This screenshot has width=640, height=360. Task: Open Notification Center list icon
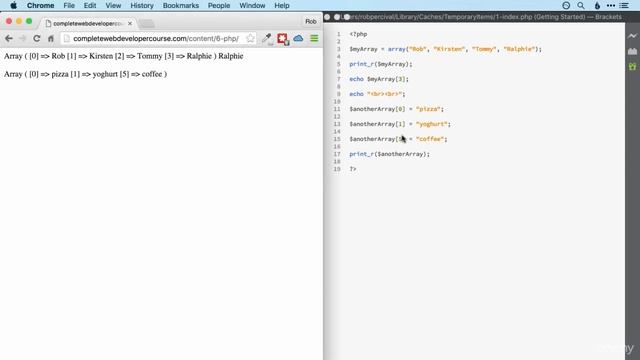[x=624, y=5]
